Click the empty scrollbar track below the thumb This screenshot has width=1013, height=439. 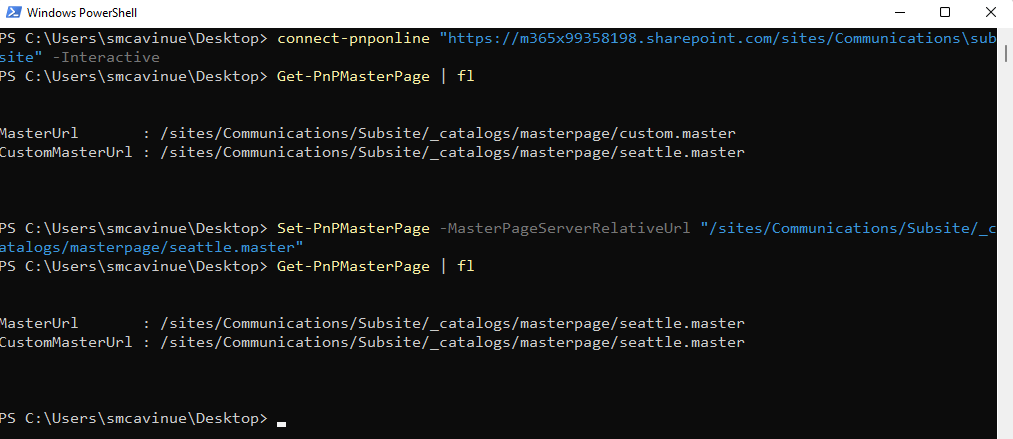(x=1005, y=250)
